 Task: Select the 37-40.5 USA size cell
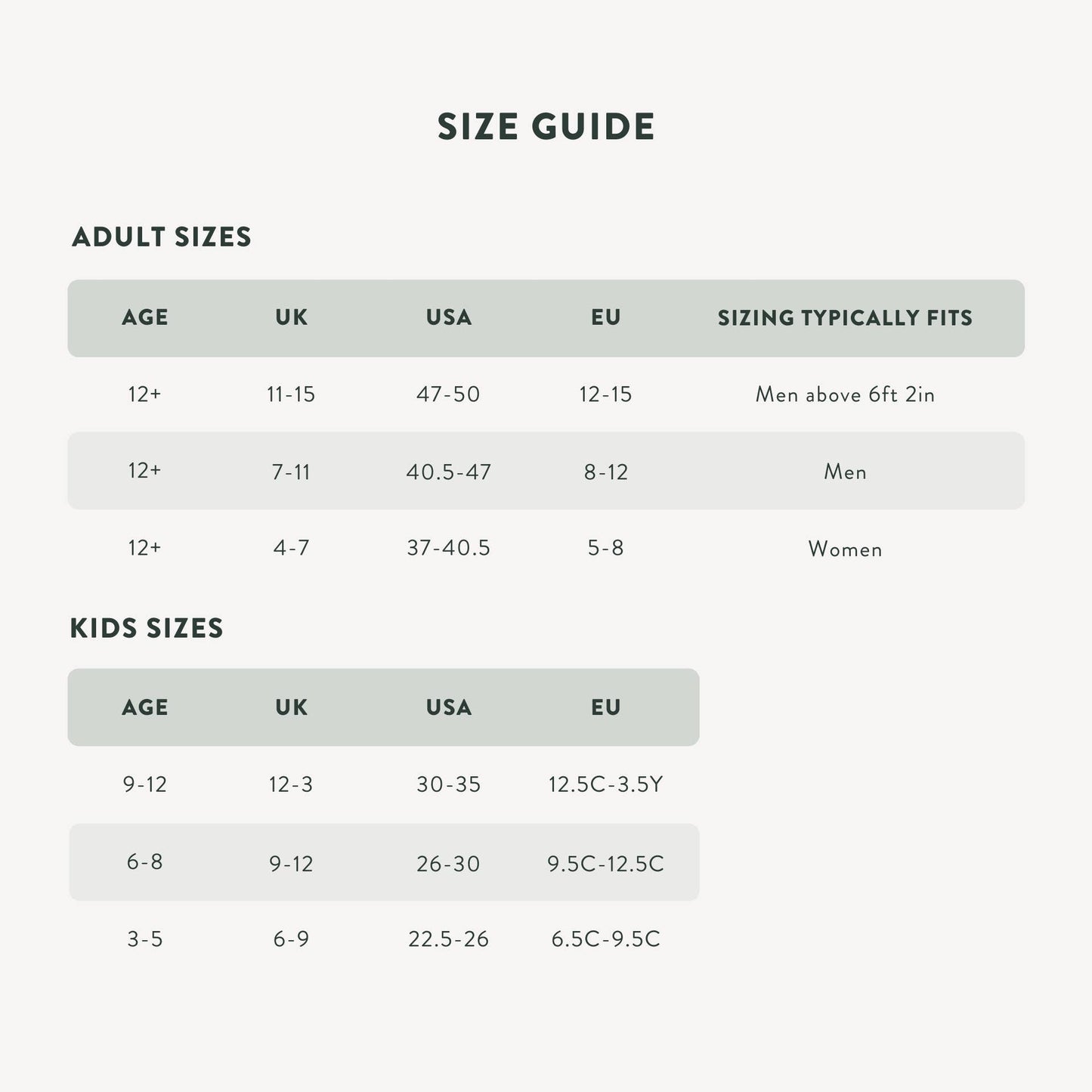(449, 548)
